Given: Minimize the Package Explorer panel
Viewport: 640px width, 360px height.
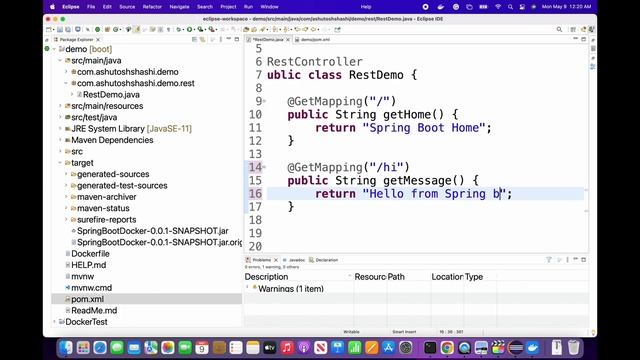Looking at the screenshot, I should (x=229, y=39).
